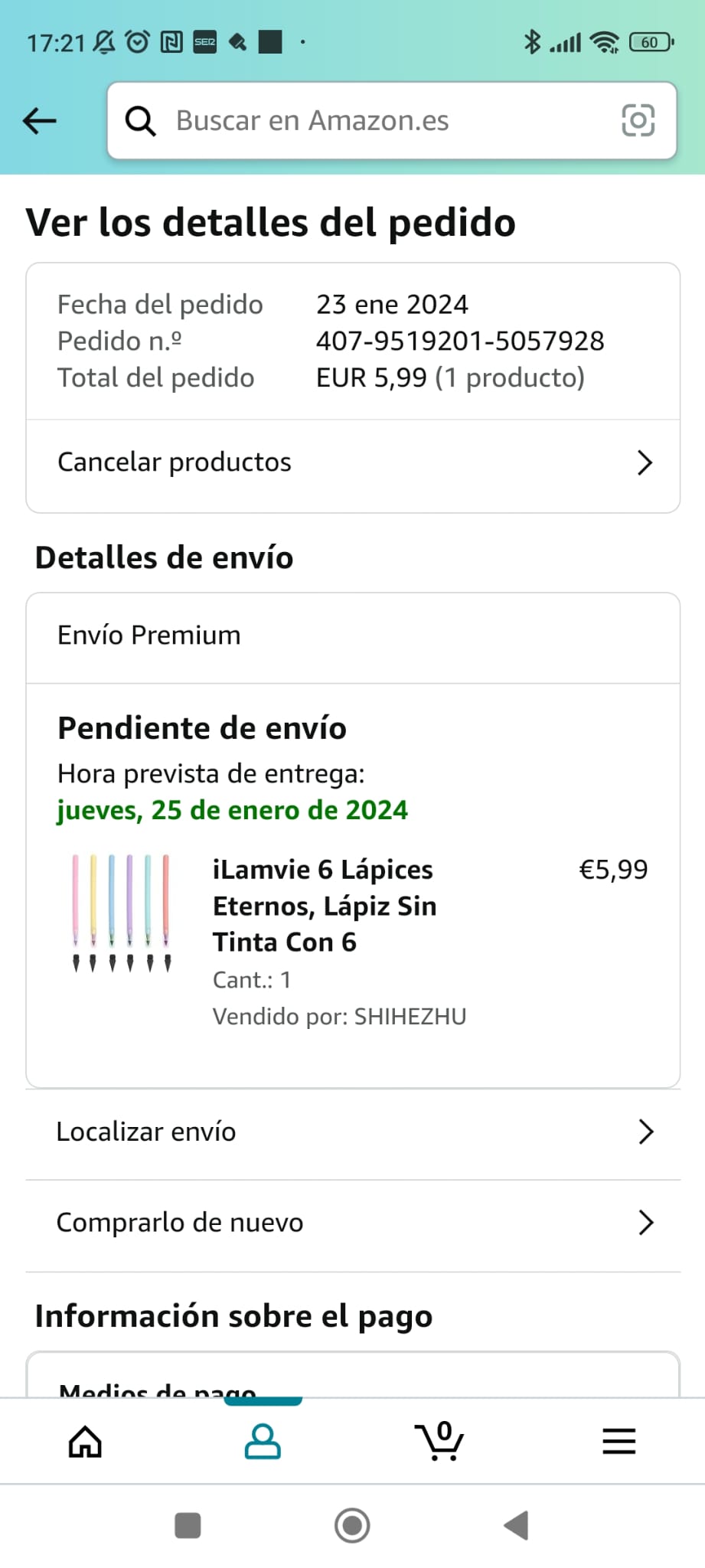Tap Comprarlo de nuevo link
Viewport: 705px width, 1568px height.
pos(180,1223)
